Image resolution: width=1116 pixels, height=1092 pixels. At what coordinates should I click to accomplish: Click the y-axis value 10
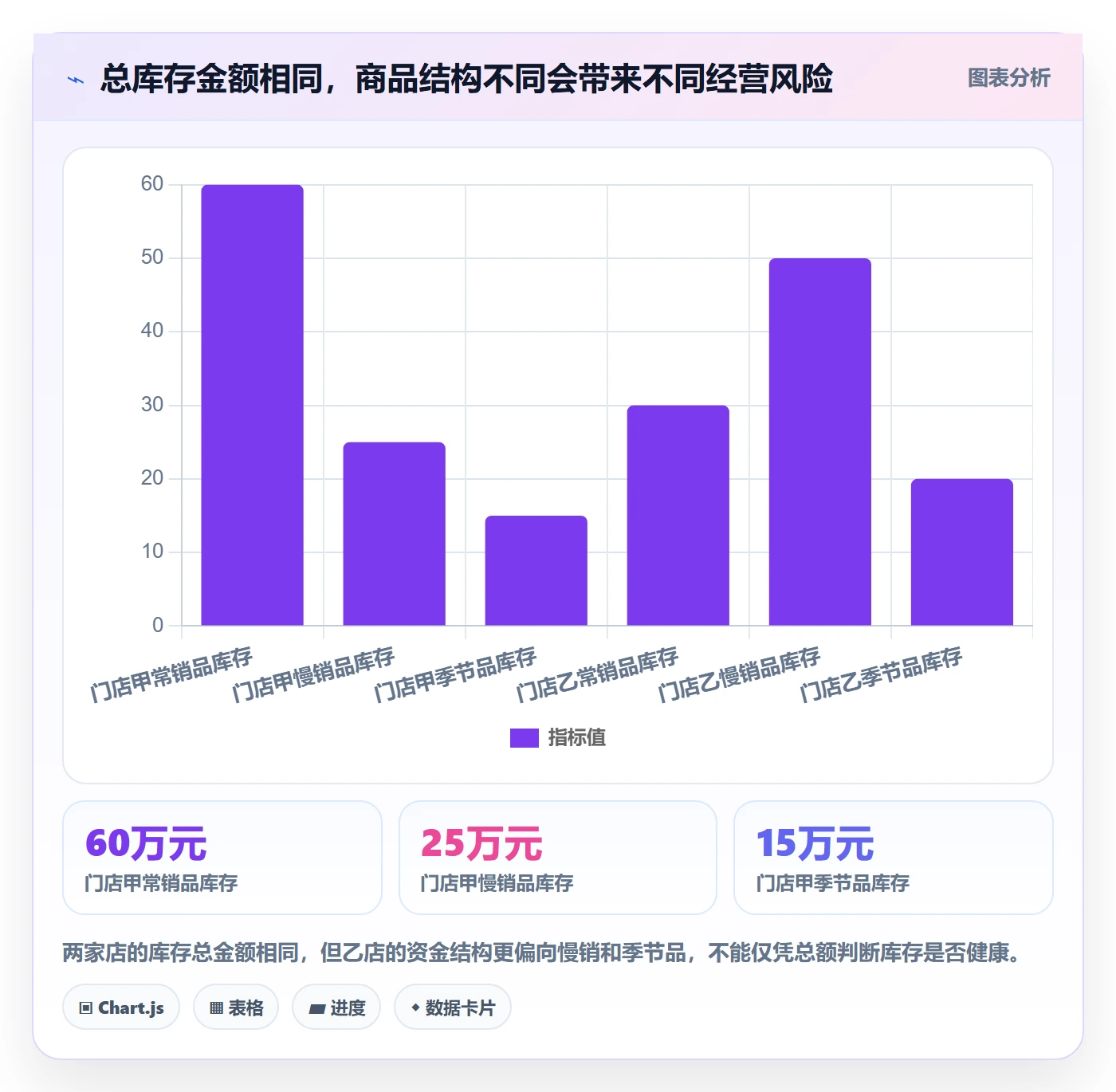click(151, 552)
